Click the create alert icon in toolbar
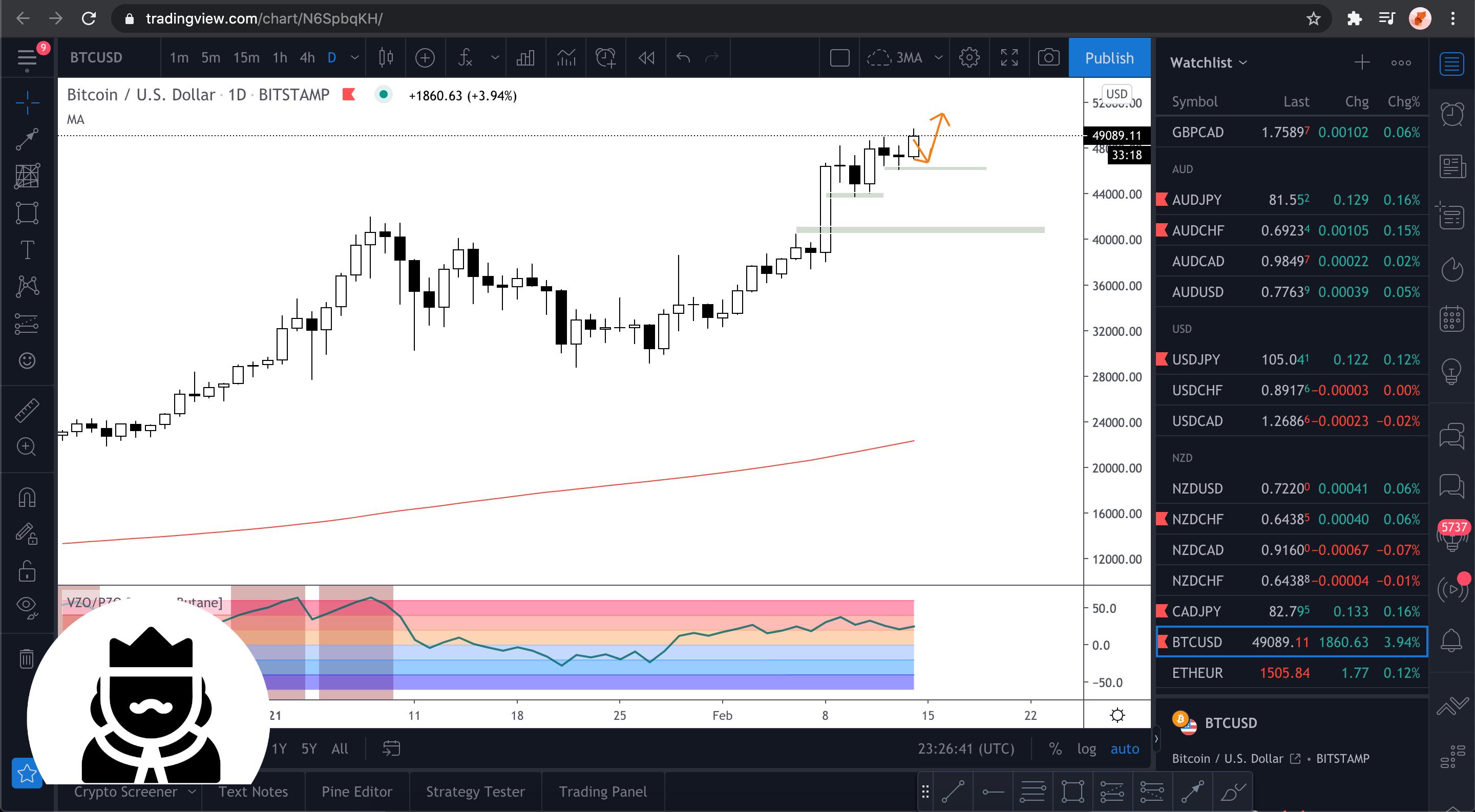This screenshot has height=812, width=1475. click(x=605, y=58)
